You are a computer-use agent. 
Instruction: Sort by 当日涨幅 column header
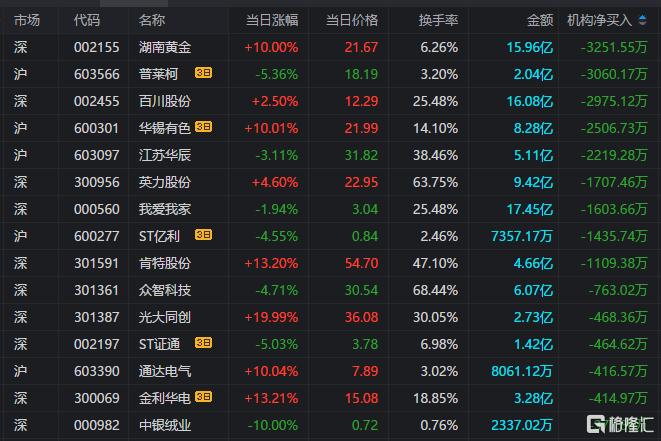tap(272, 20)
